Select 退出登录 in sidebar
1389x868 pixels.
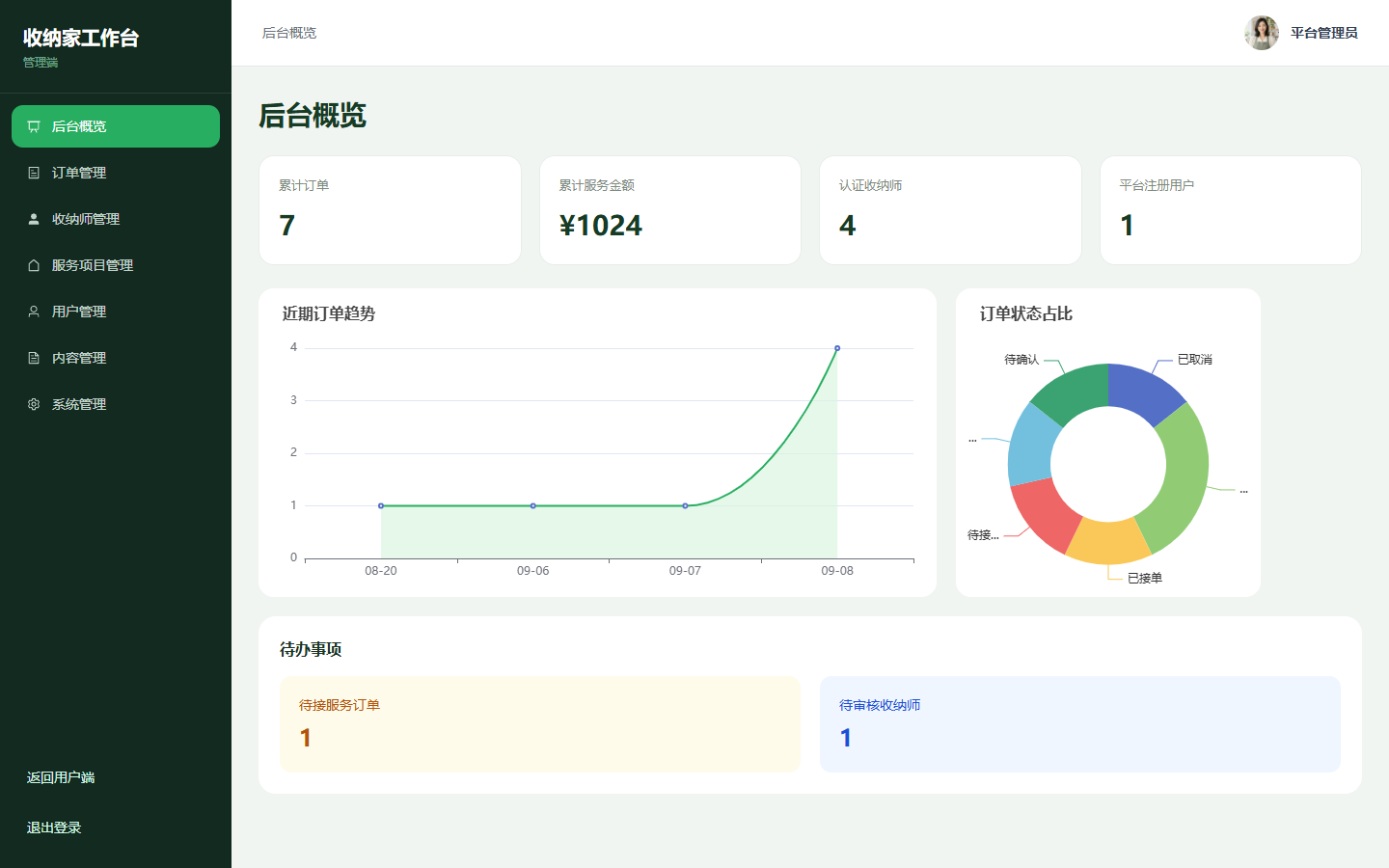click(x=54, y=827)
